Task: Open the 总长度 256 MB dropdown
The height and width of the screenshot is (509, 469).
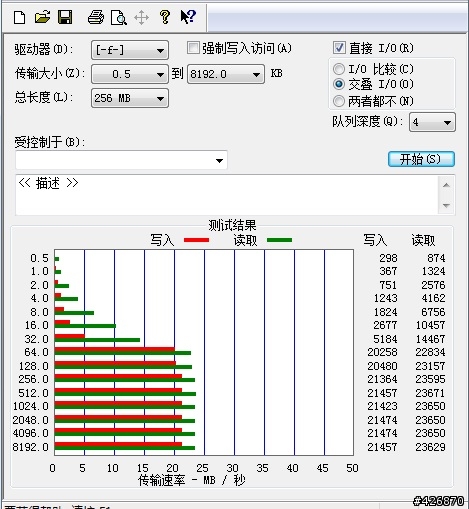Action: [130, 98]
